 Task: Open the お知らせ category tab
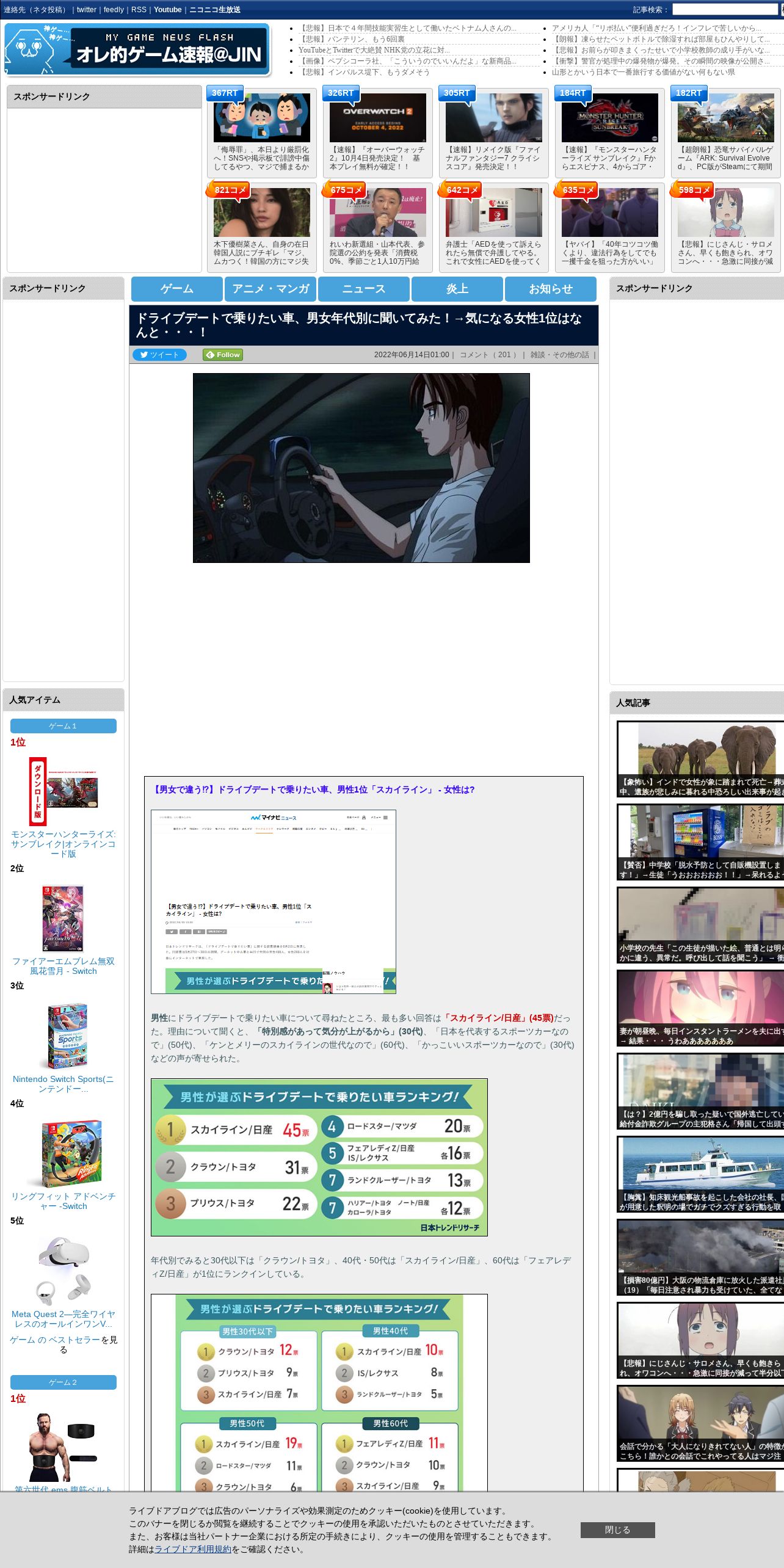(551, 289)
